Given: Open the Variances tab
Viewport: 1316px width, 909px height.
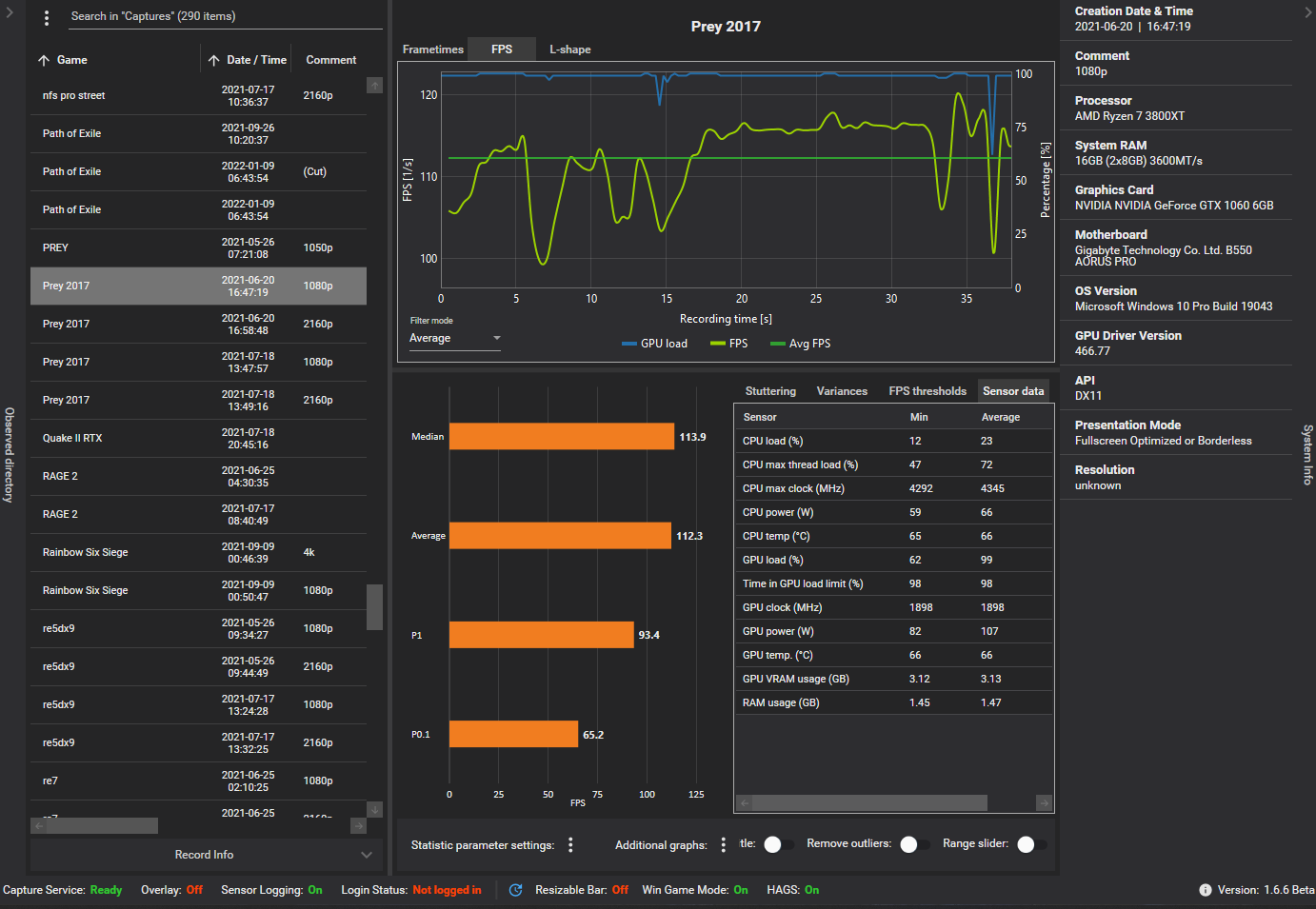Looking at the screenshot, I should pyautogui.click(x=842, y=391).
